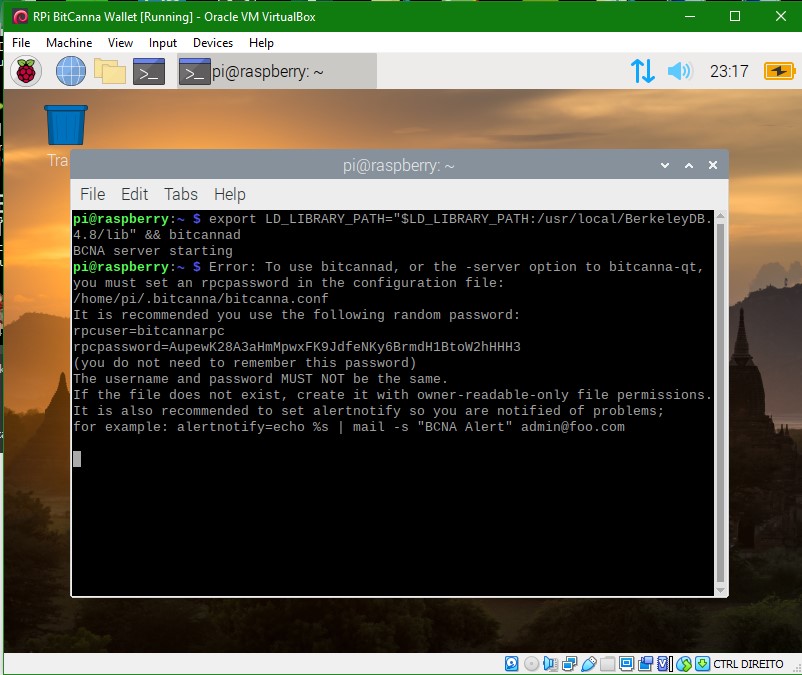Click the terminal title 'pi@raspberry: ~'

(x=398, y=165)
